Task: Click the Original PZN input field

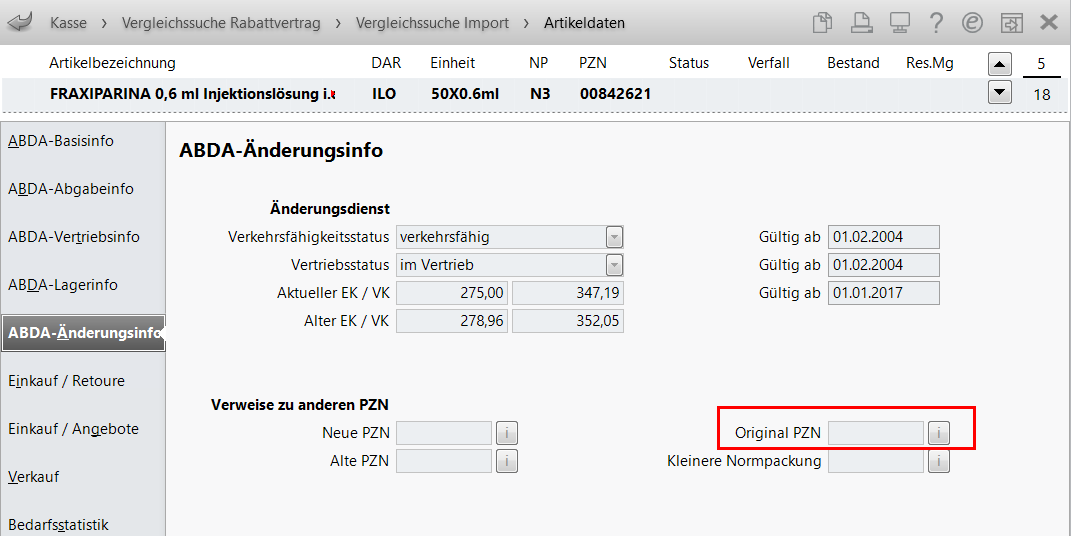Action: click(875, 433)
